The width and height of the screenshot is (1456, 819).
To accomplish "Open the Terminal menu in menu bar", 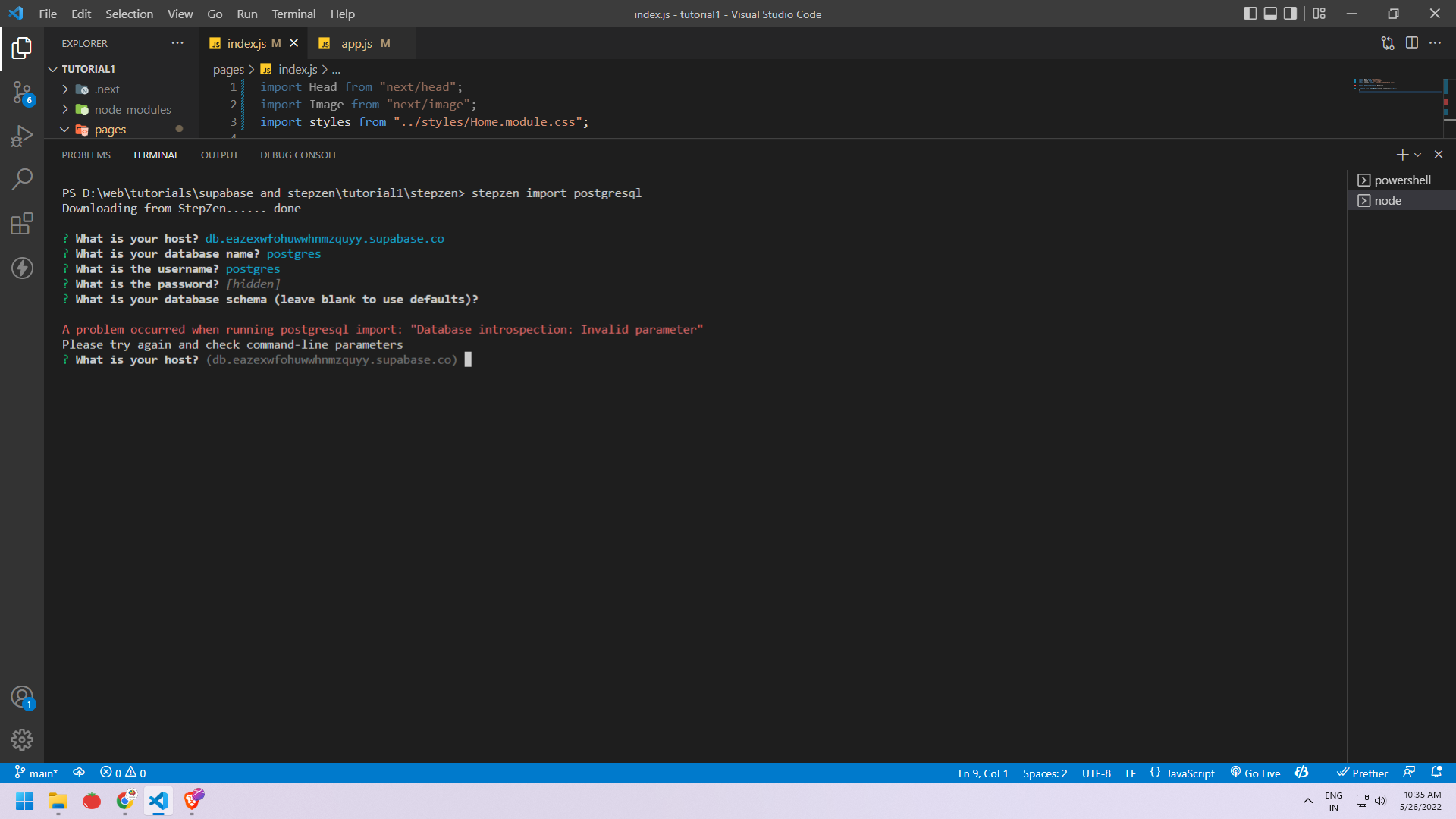I will [293, 14].
